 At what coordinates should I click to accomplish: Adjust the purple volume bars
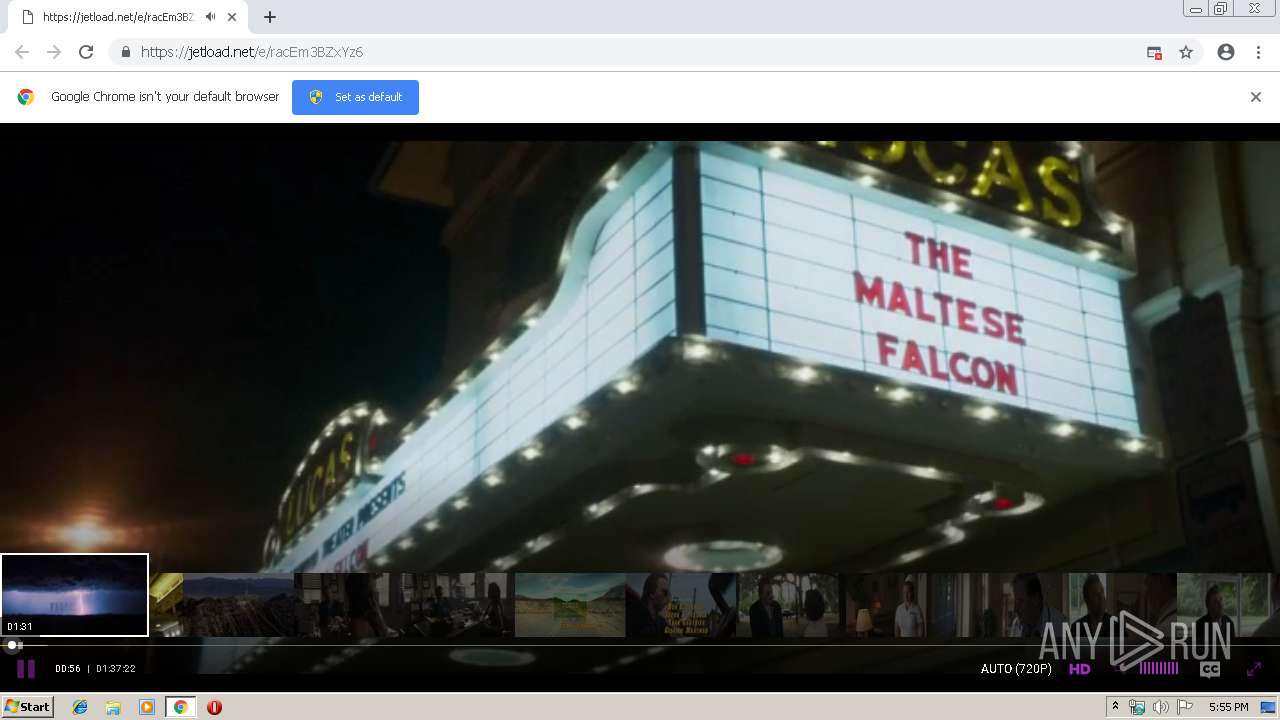[1159, 668]
